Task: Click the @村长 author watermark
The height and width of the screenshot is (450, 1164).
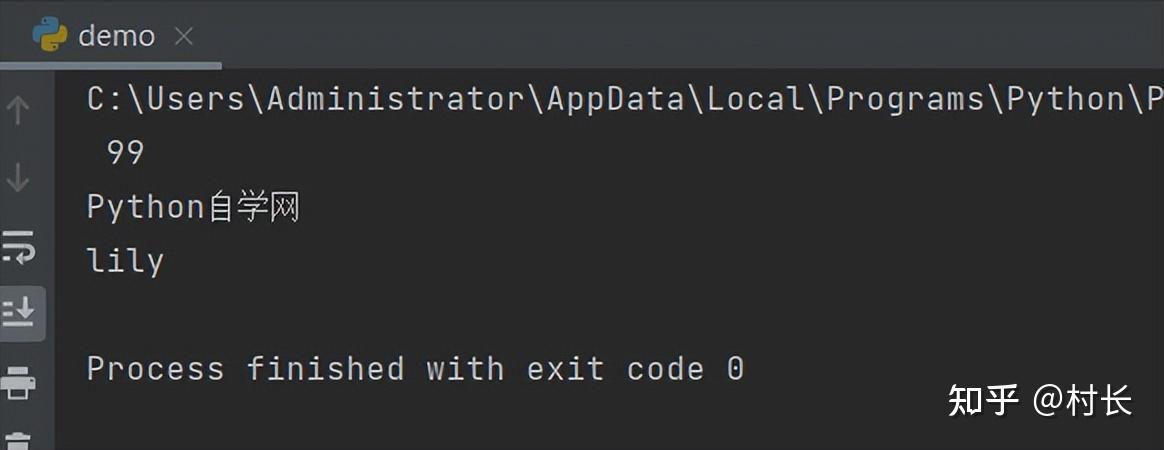Action: tap(1082, 402)
